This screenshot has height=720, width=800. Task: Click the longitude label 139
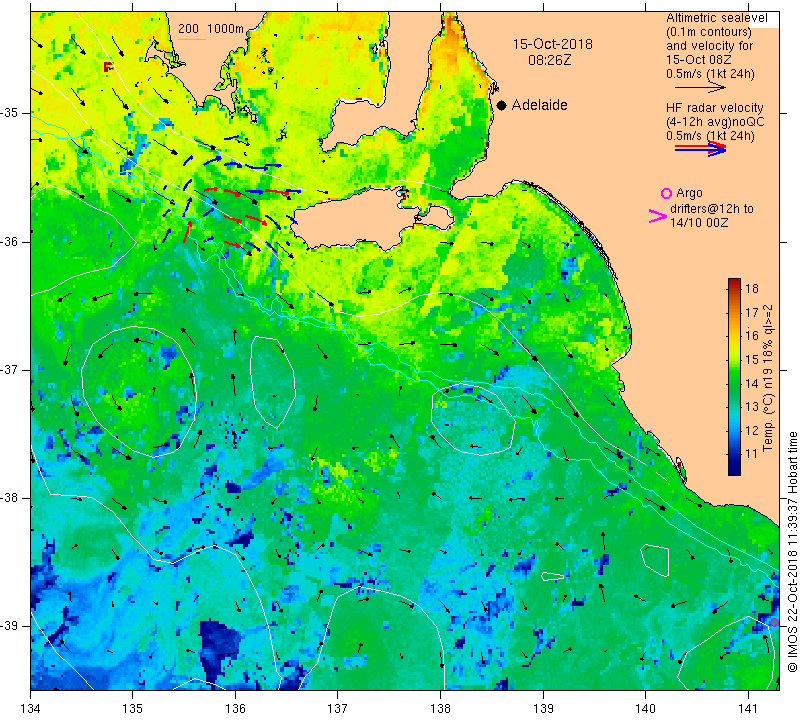[x=543, y=708]
